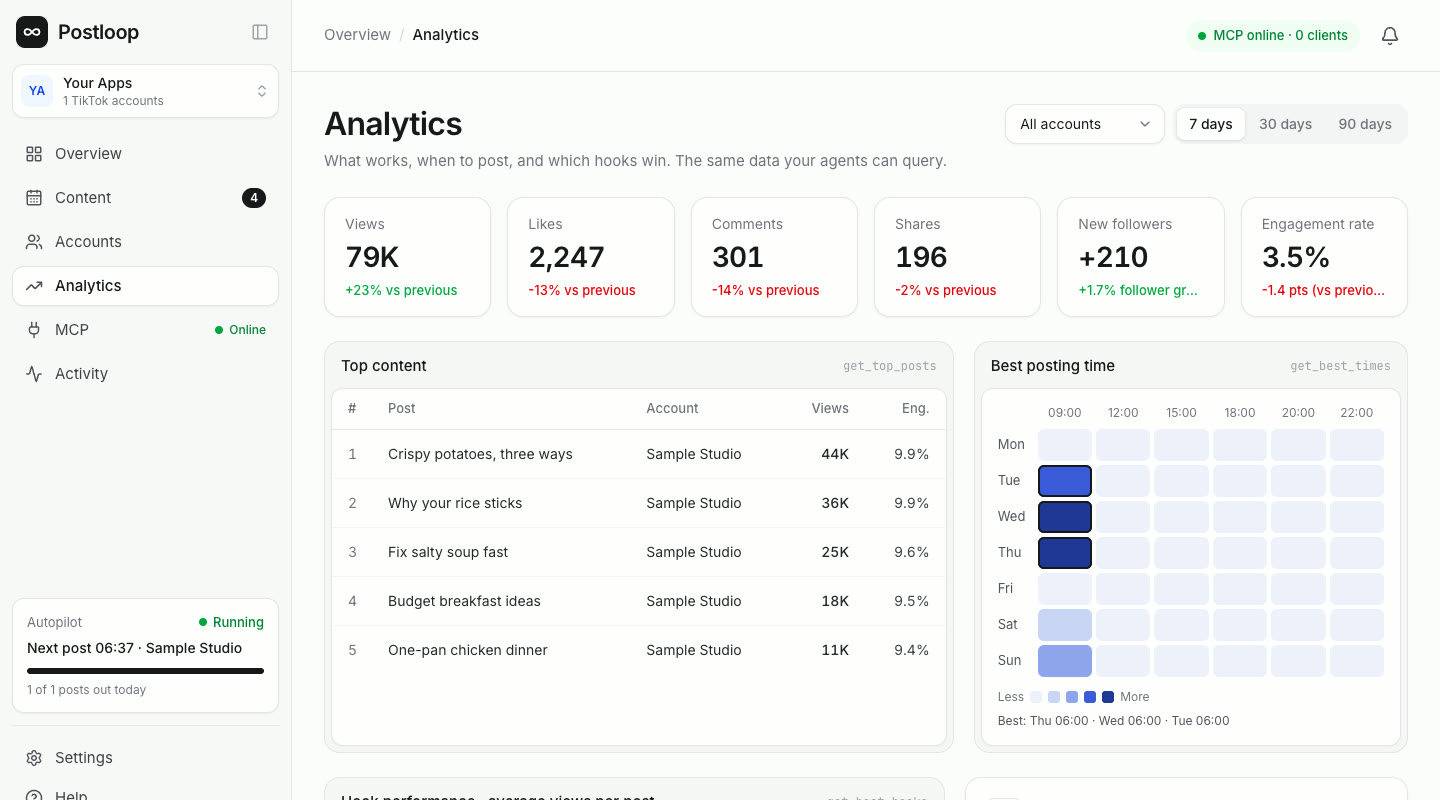Collapse the sidebar with the panel icon
1440x800 pixels.
click(260, 32)
